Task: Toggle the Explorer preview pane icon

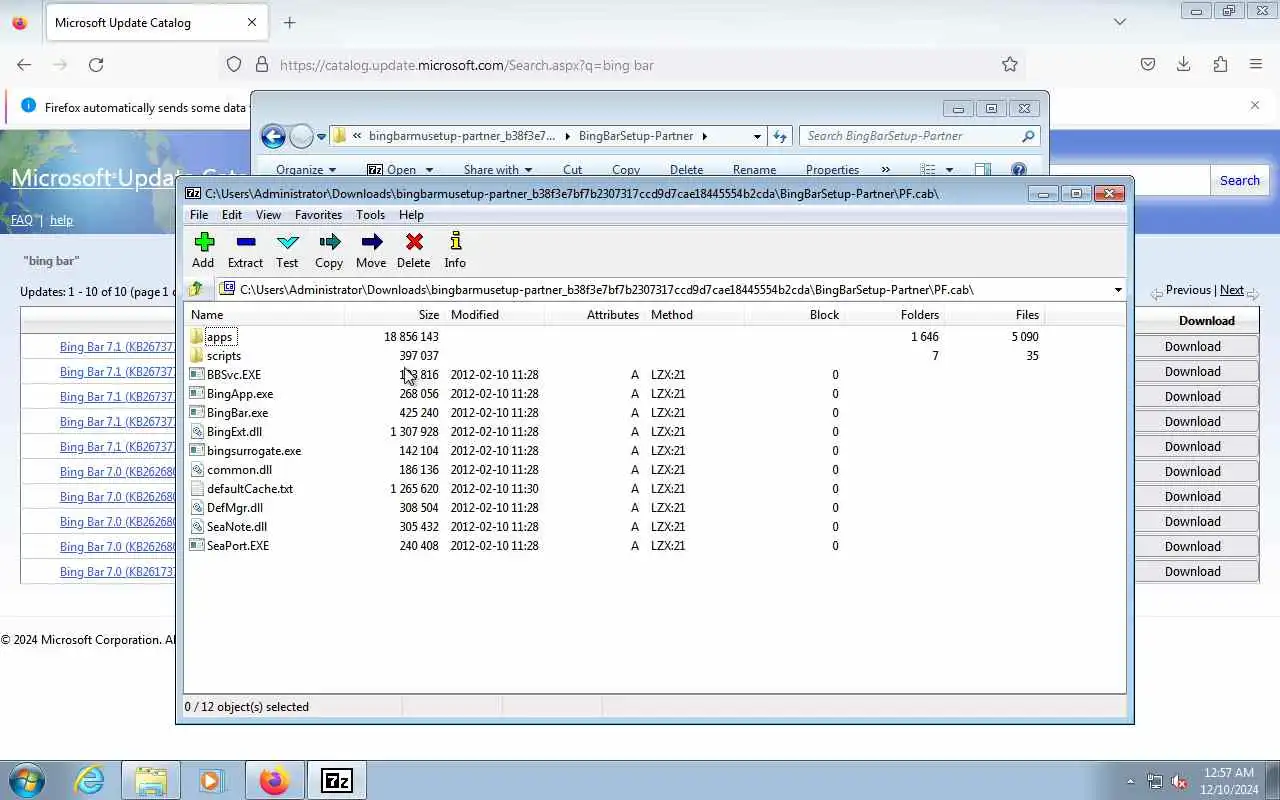Action: click(x=983, y=170)
